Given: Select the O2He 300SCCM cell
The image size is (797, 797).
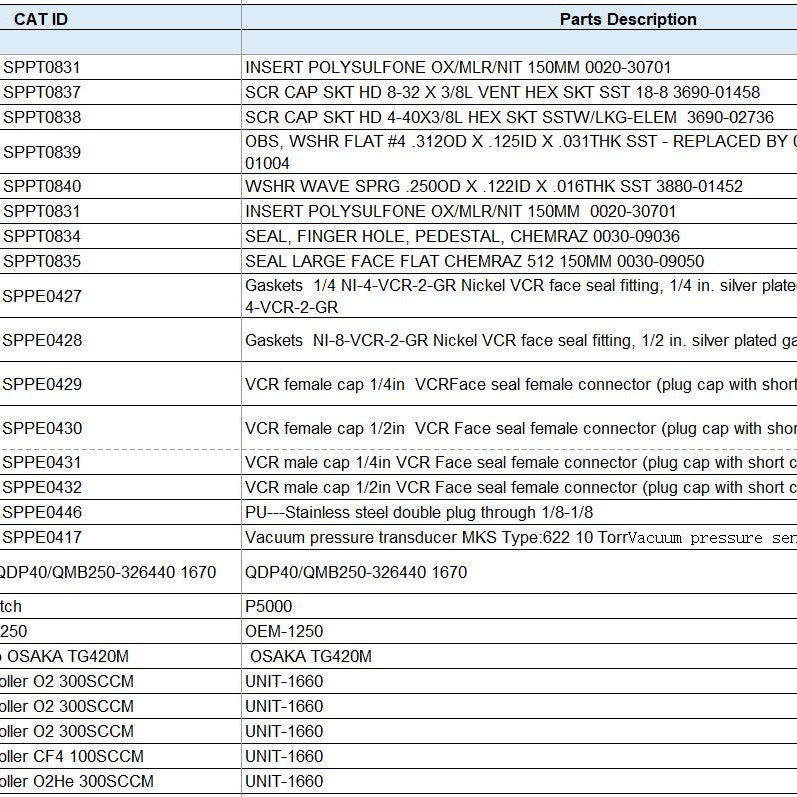Looking at the screenshot, I should click(77, 781).
